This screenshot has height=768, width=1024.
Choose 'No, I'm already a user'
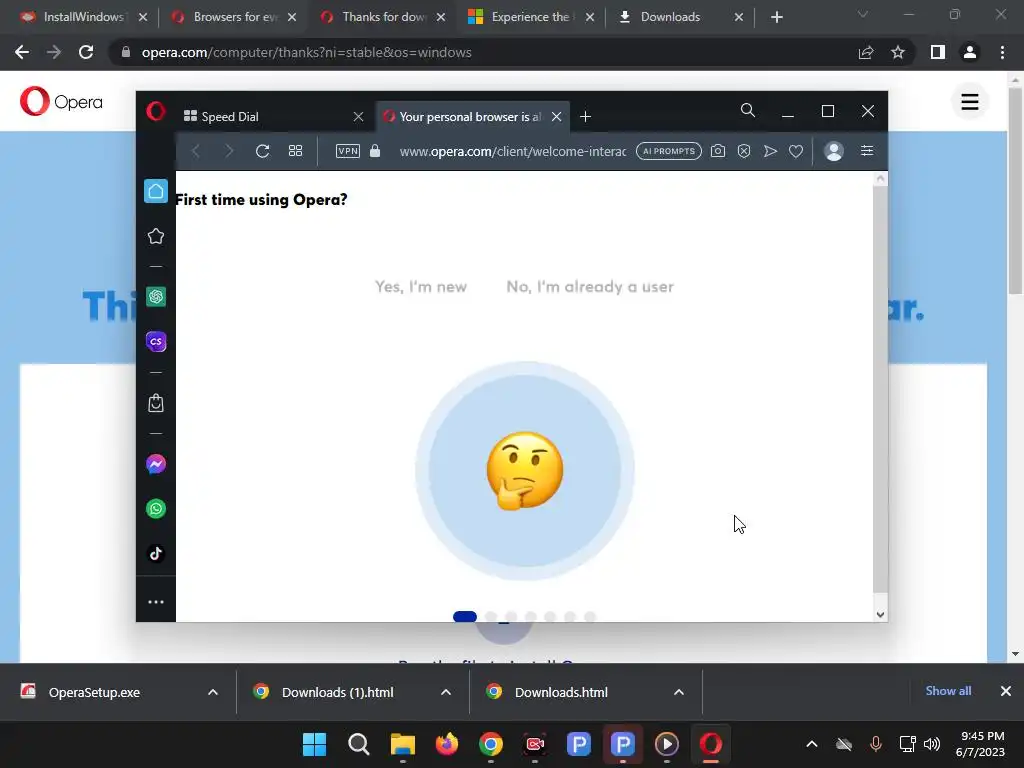pos(590,287)
